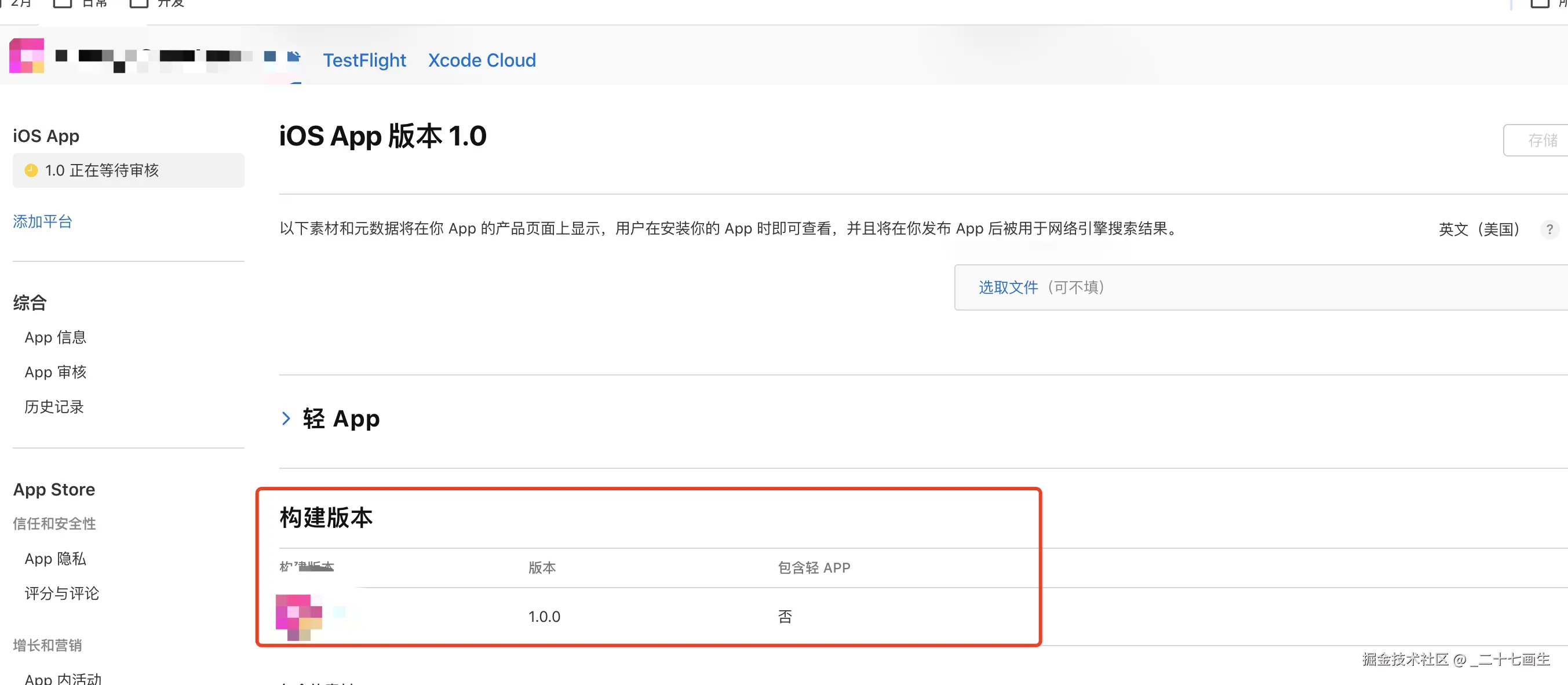Click the pink app icon in header
Screen dimensions: 1568x685
pos(27,56)
